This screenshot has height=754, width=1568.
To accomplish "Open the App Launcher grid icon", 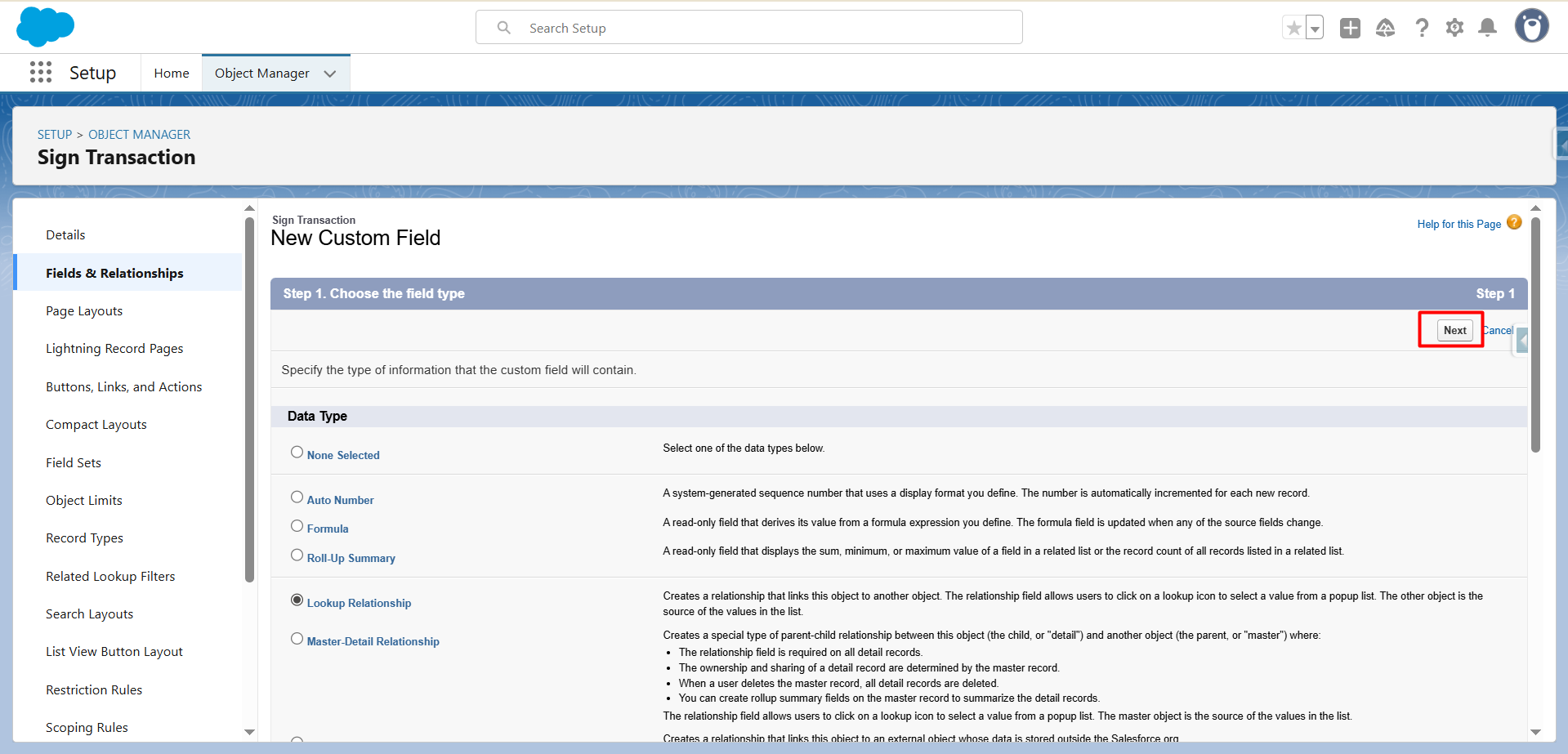I will [41, 73].
